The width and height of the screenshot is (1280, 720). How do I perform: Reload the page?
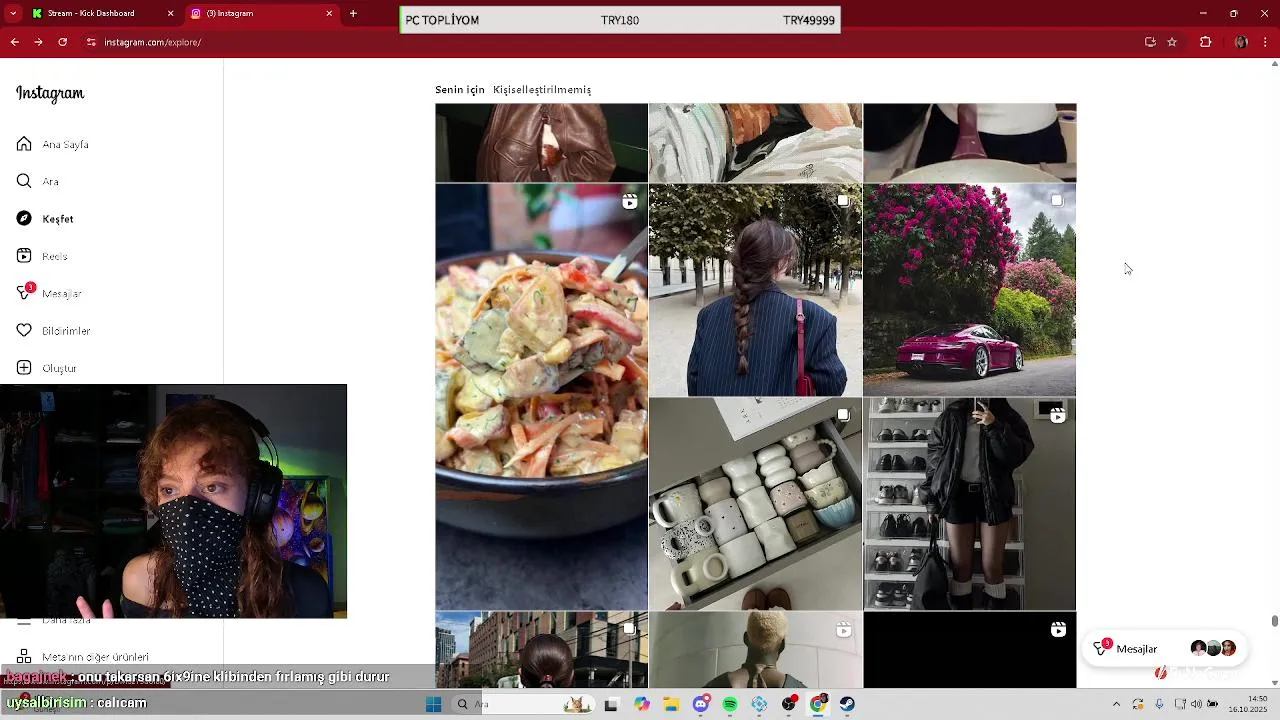pos(62,42)
